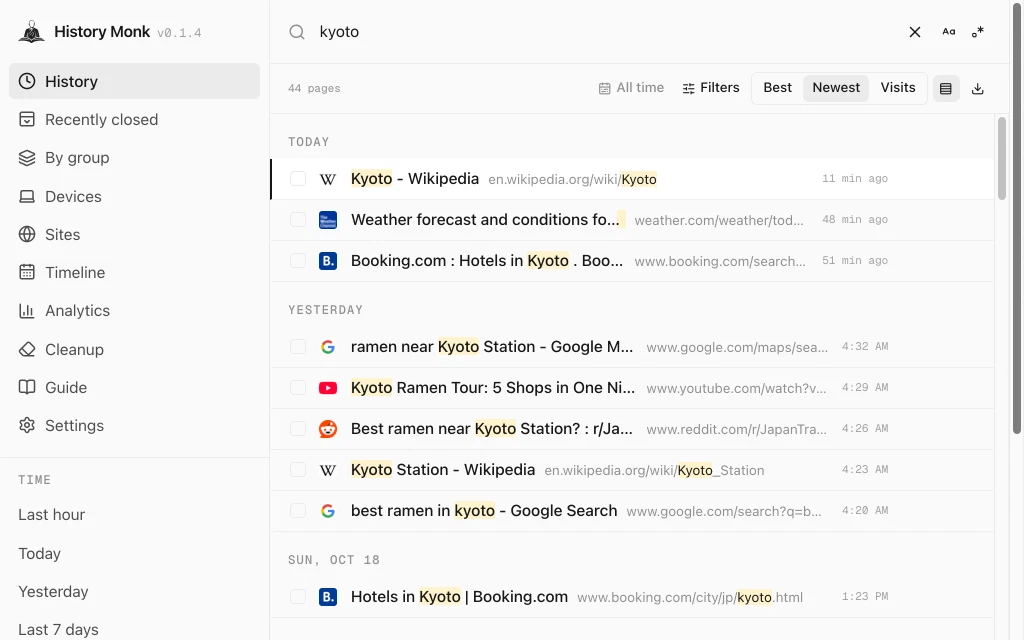Click Wikipedia favicon on Kyoto Station row
This screenshot has width=1024, height=640.
tap(328, 470)
